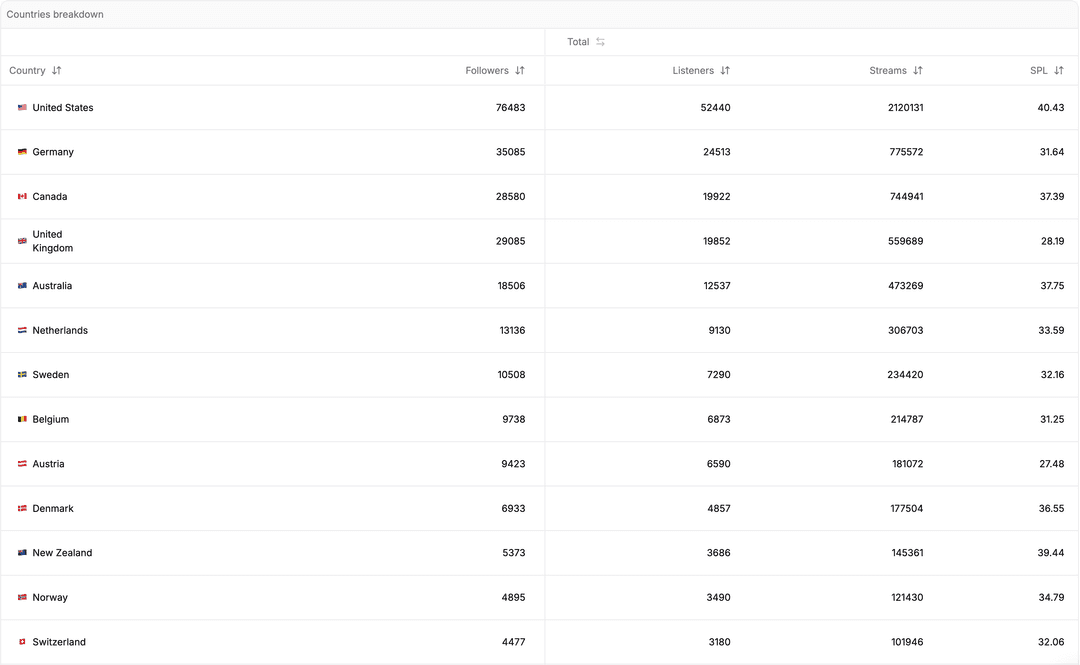Toggle sort order on the Followers column

[520, 70]
